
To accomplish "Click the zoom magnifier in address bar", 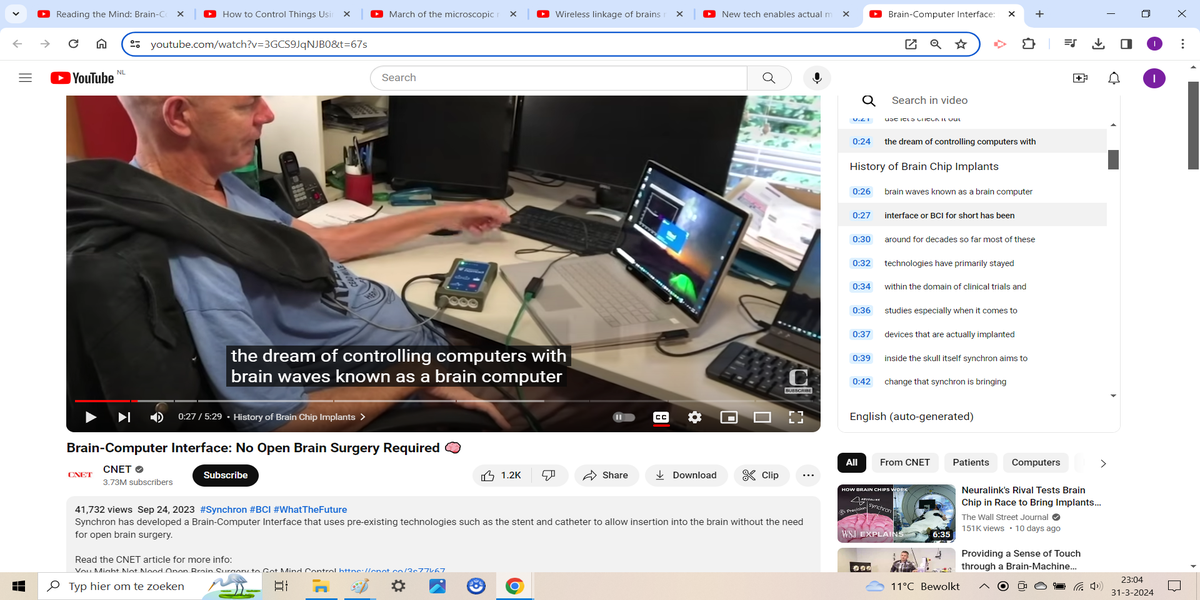I will coord(935,44).
